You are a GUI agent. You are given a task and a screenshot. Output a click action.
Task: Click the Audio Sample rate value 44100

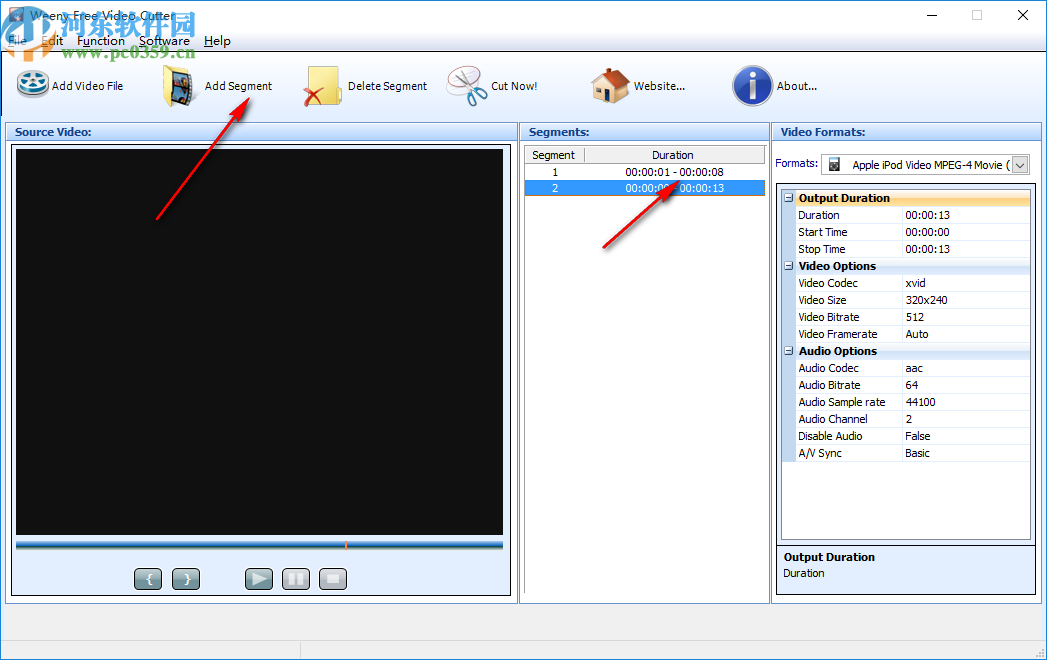920,402
